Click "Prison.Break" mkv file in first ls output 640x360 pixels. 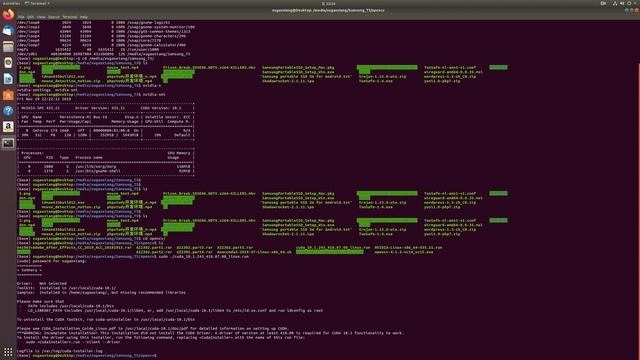tap(209, 67)
